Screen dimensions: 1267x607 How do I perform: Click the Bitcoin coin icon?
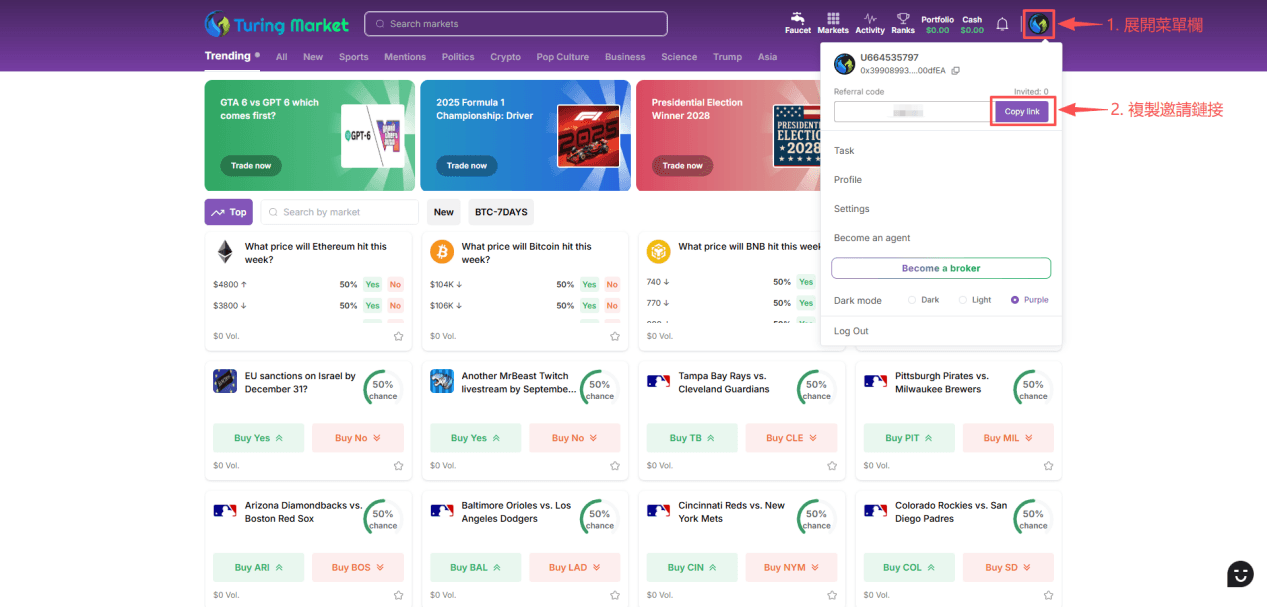pyautogui.click(x=442, y=251)
